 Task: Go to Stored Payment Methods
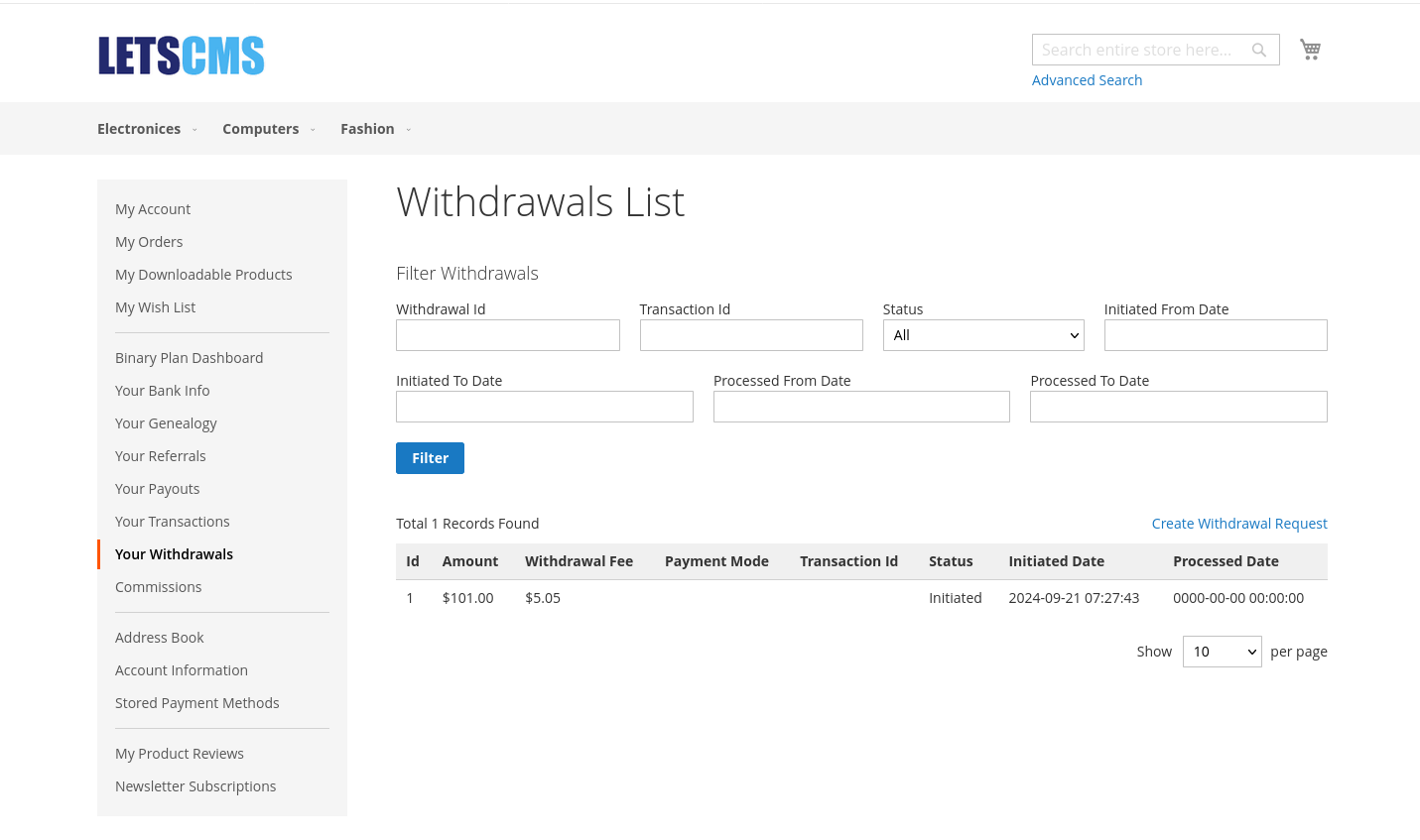coord(196,702)
